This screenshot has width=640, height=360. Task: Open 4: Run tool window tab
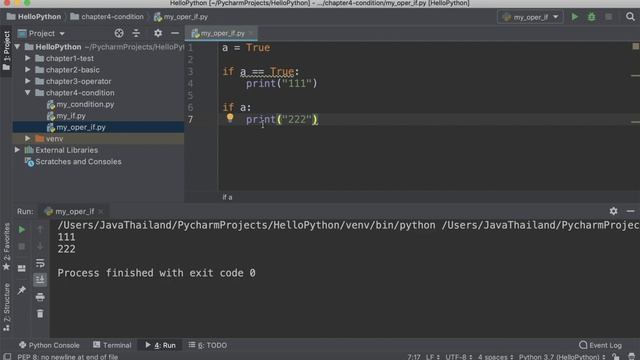[x=160, y=345]
